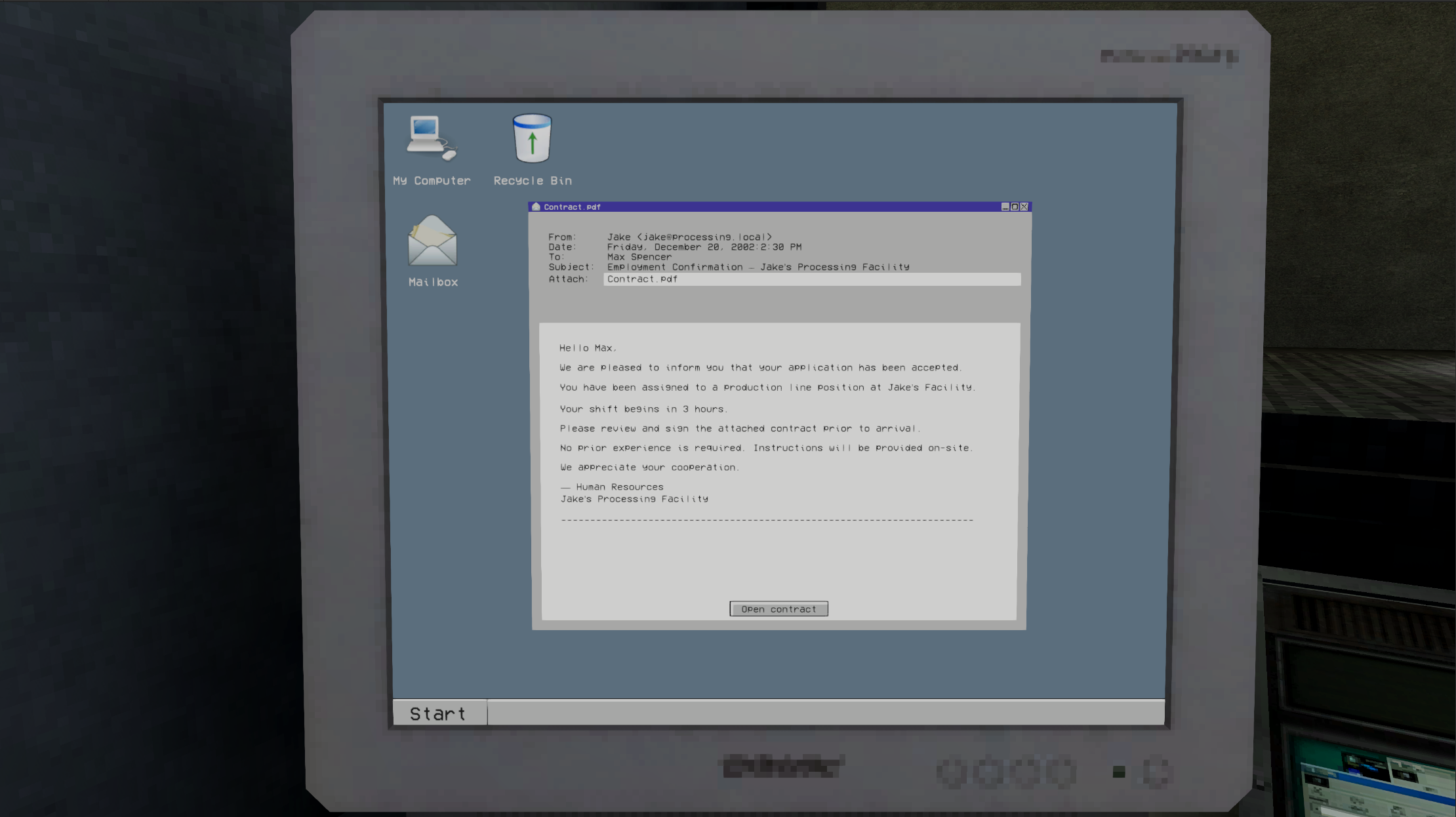Click the Contract.pdf window title bar
Screen dimensions: 1456x817
787,207
